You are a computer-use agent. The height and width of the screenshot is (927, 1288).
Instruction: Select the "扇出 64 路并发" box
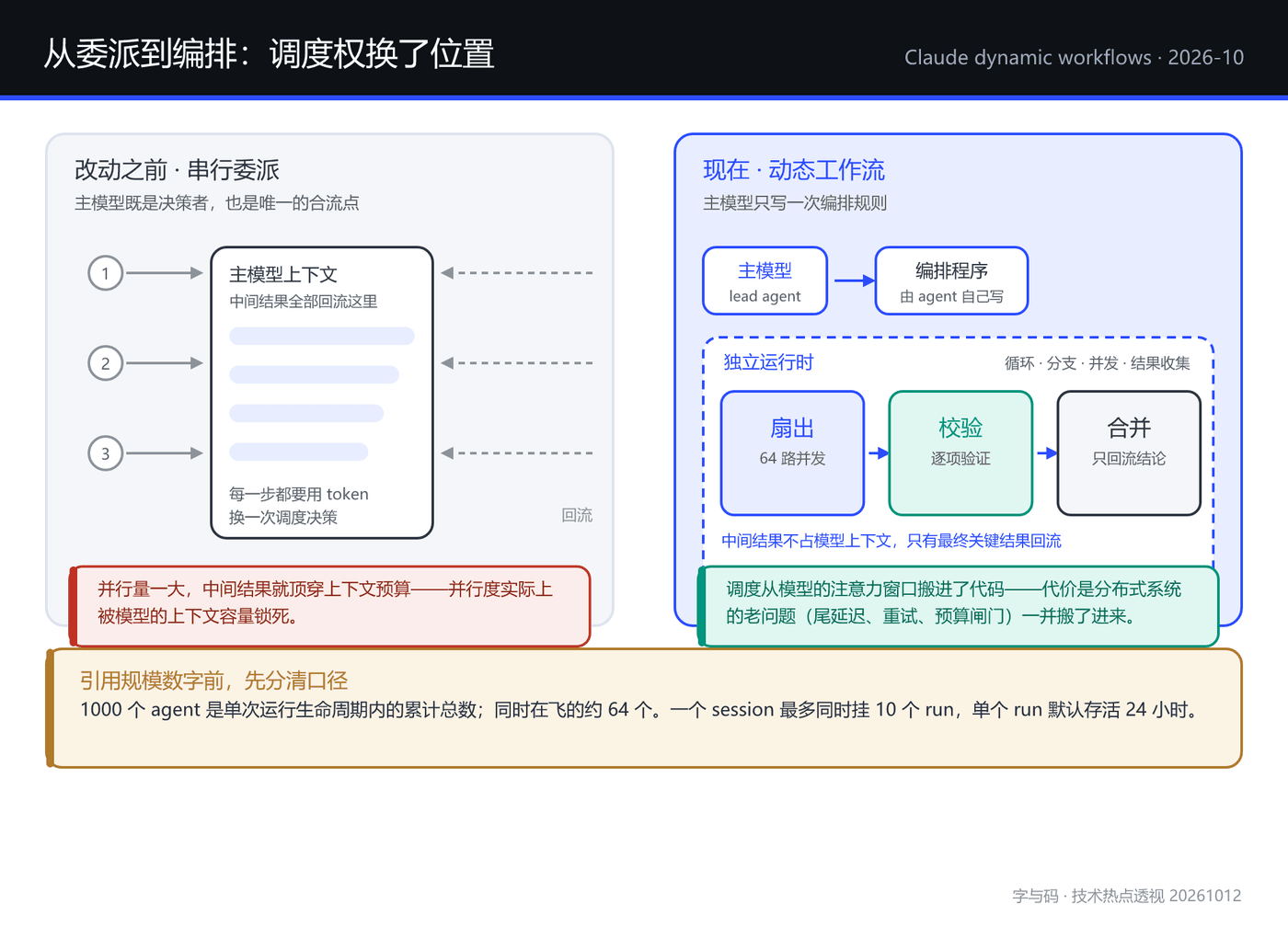tap(793, 453)
